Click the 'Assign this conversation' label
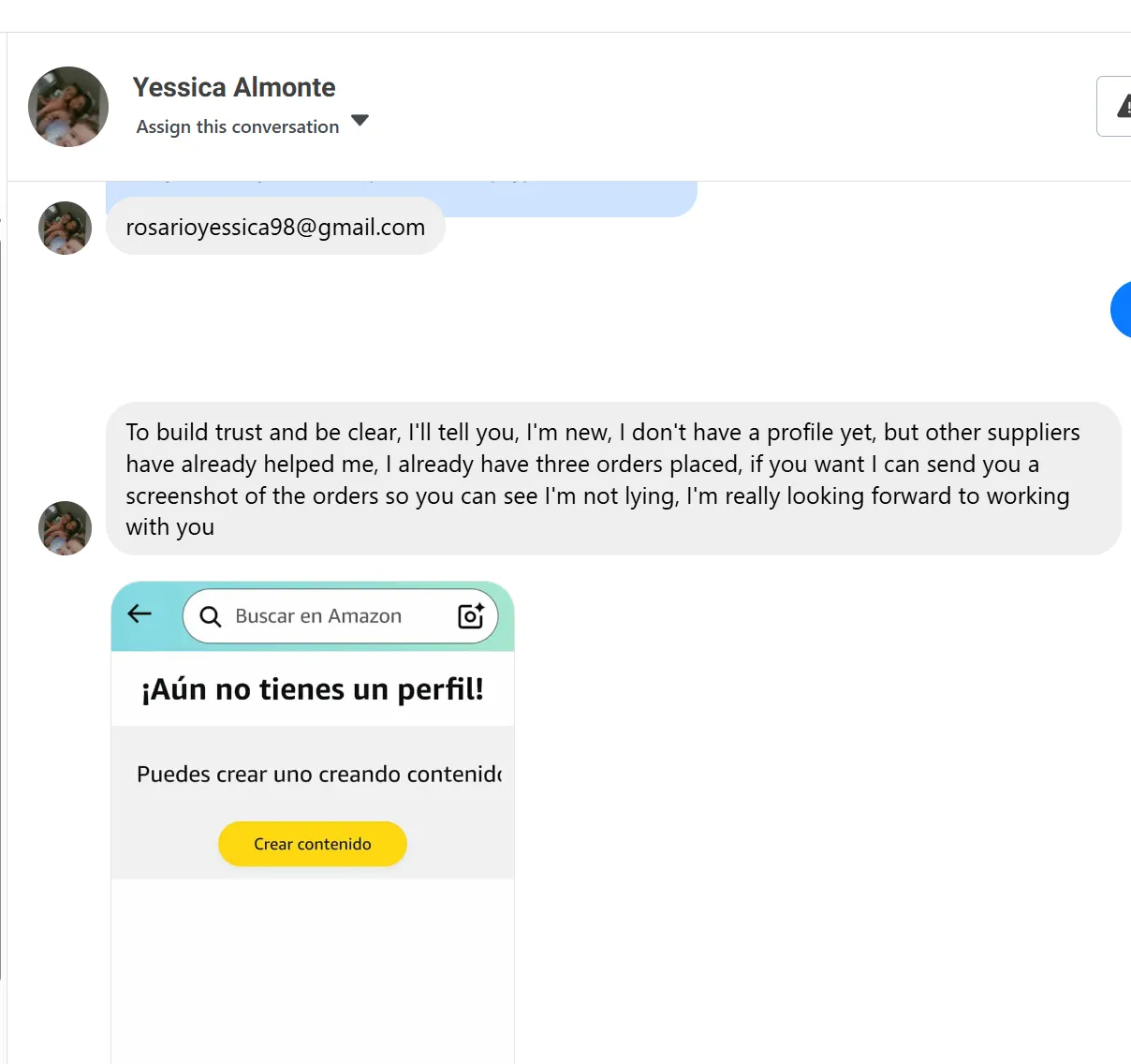The height and width of the screenshot is (1064, 1131). 238,126
